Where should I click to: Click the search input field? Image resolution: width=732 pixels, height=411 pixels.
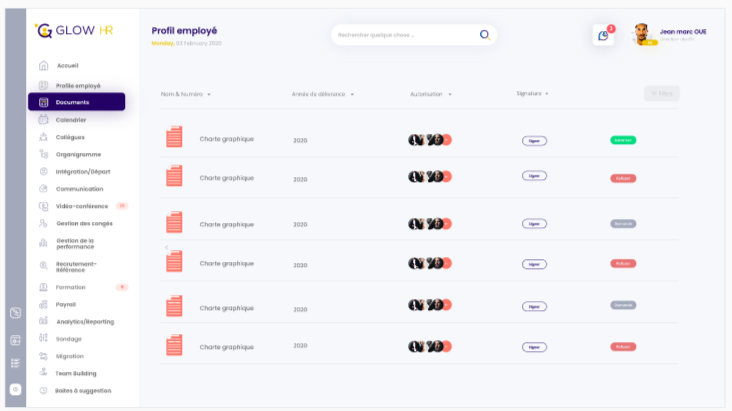pyautogui.click(x=405, y=35)
